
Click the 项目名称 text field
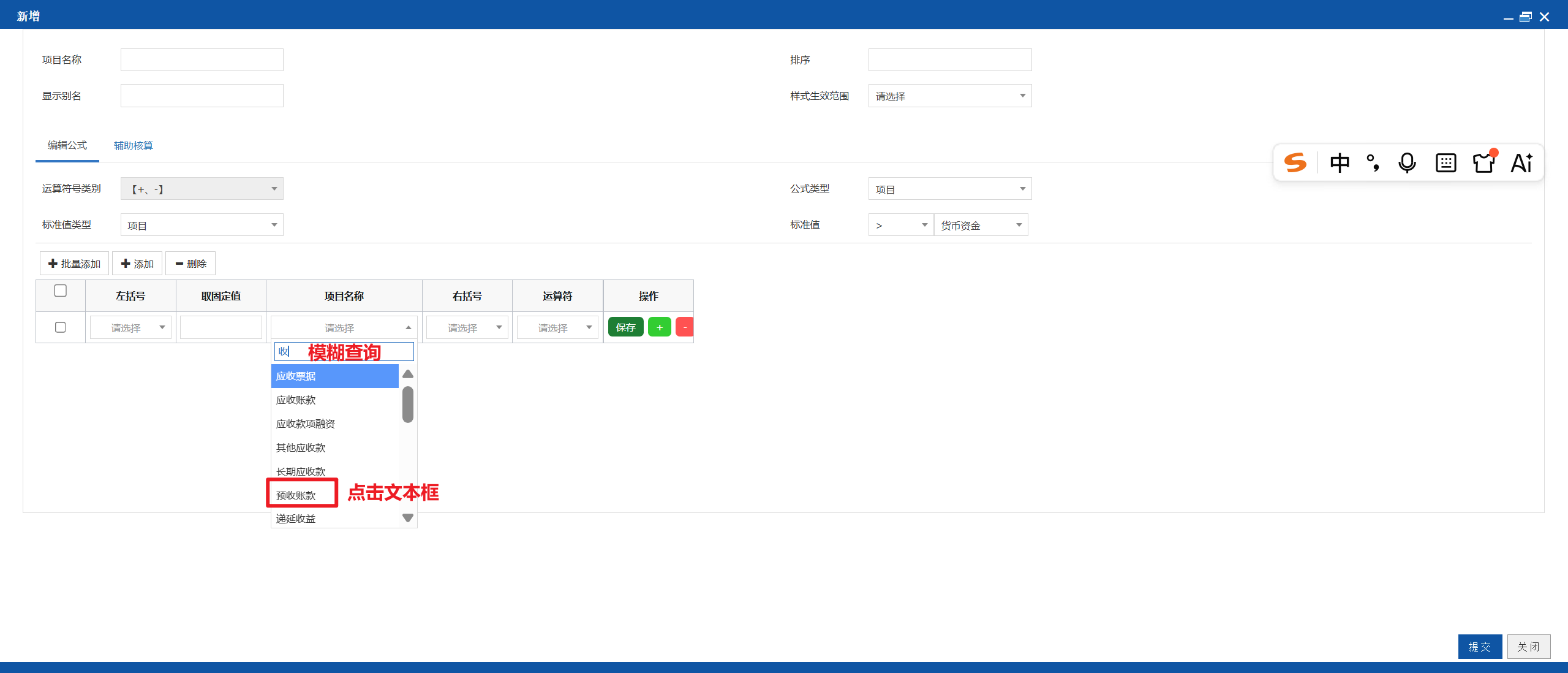click(x=202, y=60)
